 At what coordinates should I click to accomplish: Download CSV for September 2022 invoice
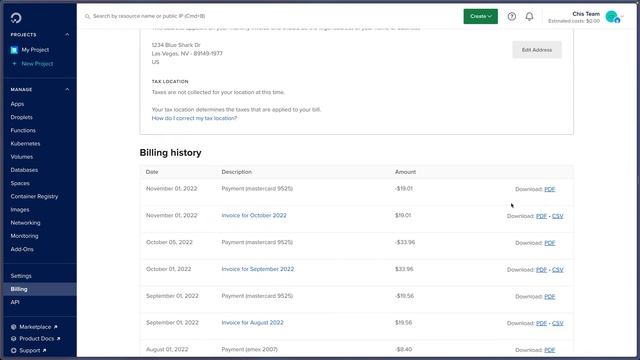click(558, 270)
